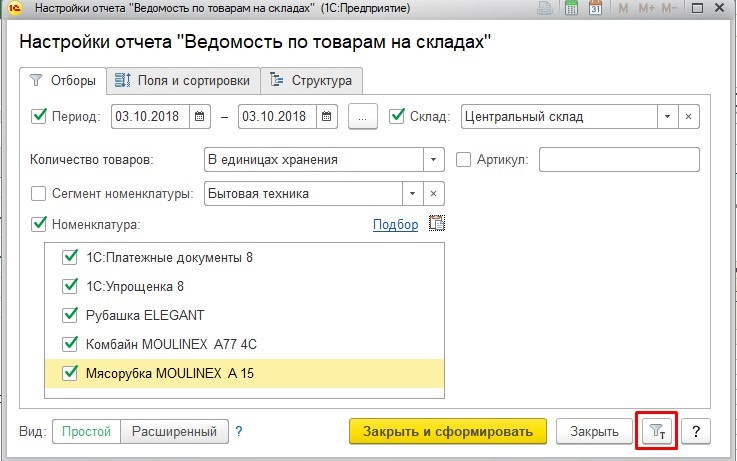Clear the Склад field with X button
The width and height of the screenshot is (737, 461).
pos(688,116)
